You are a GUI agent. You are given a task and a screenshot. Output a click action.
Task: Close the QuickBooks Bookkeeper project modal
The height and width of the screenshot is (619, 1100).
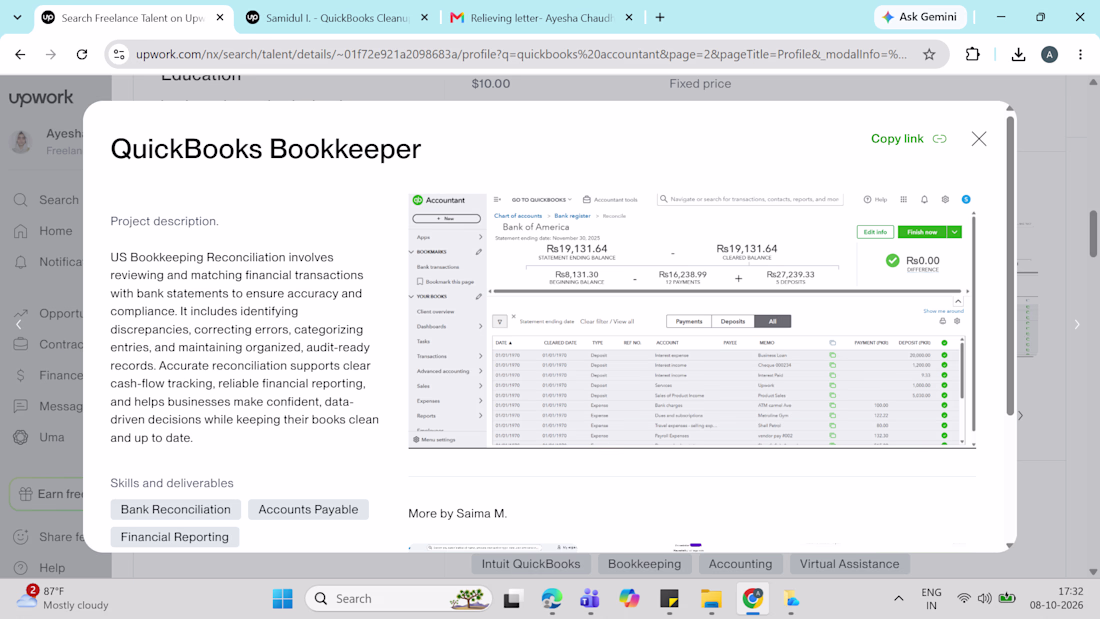(979, 139)
